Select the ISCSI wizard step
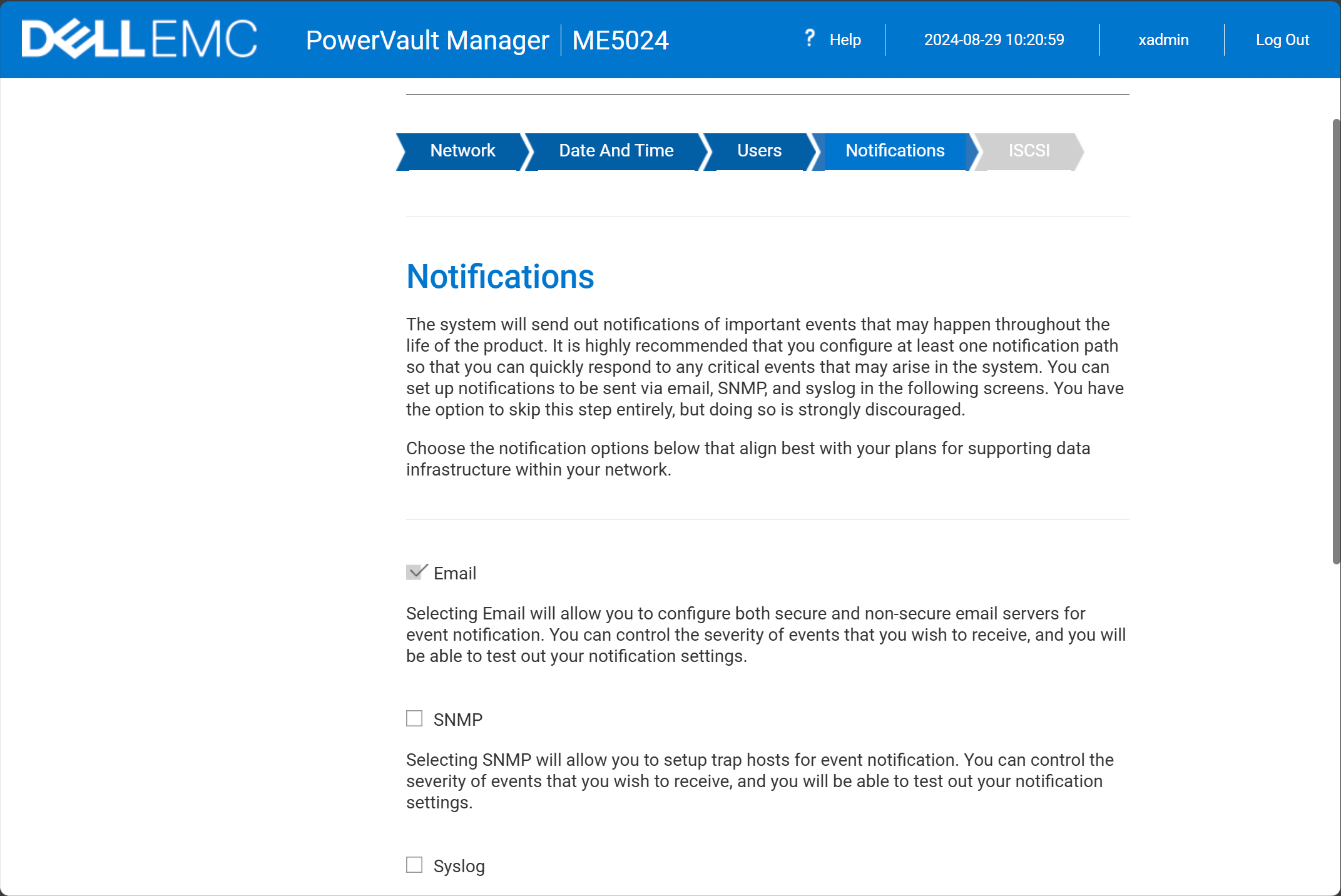The height and width of the screenshot is (896, 1341). [x=1029, y=151]
